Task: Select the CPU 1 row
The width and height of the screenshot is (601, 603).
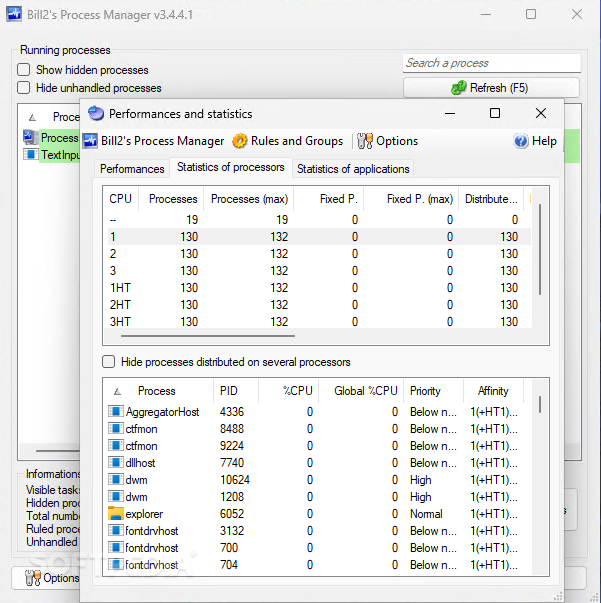Action: coord(319,237)
